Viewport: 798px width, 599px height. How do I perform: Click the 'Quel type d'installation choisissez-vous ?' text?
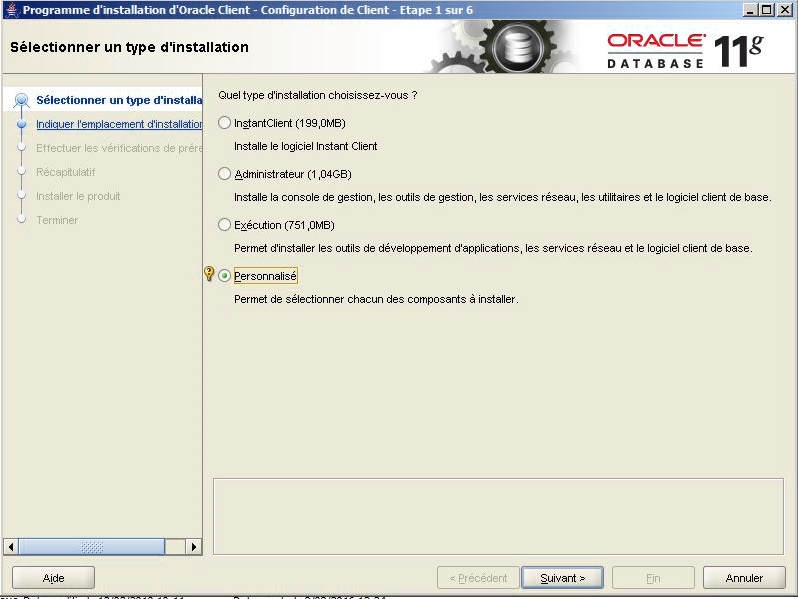[x=318, y=95]
